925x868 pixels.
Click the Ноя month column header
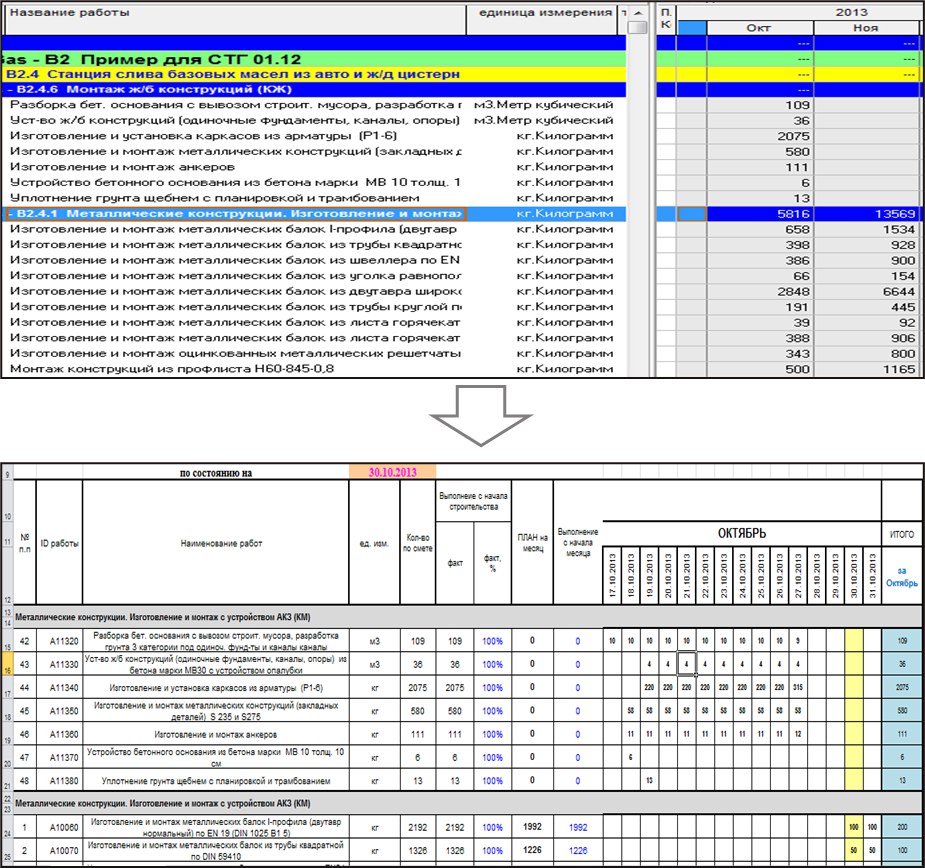click(x=867, y=28)
